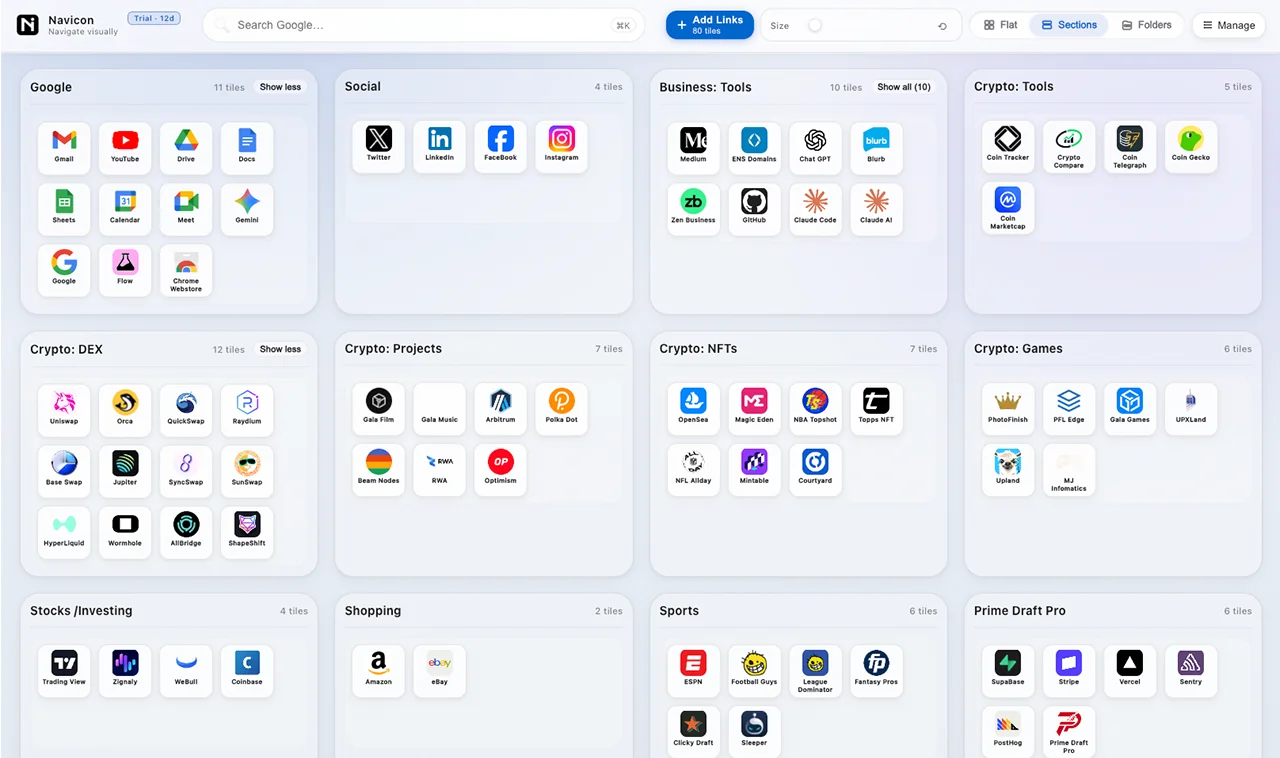This screenshot has height=758, width=1280.
Task: Click the Chrome Webstore tile
Action: tap(186, 270)
